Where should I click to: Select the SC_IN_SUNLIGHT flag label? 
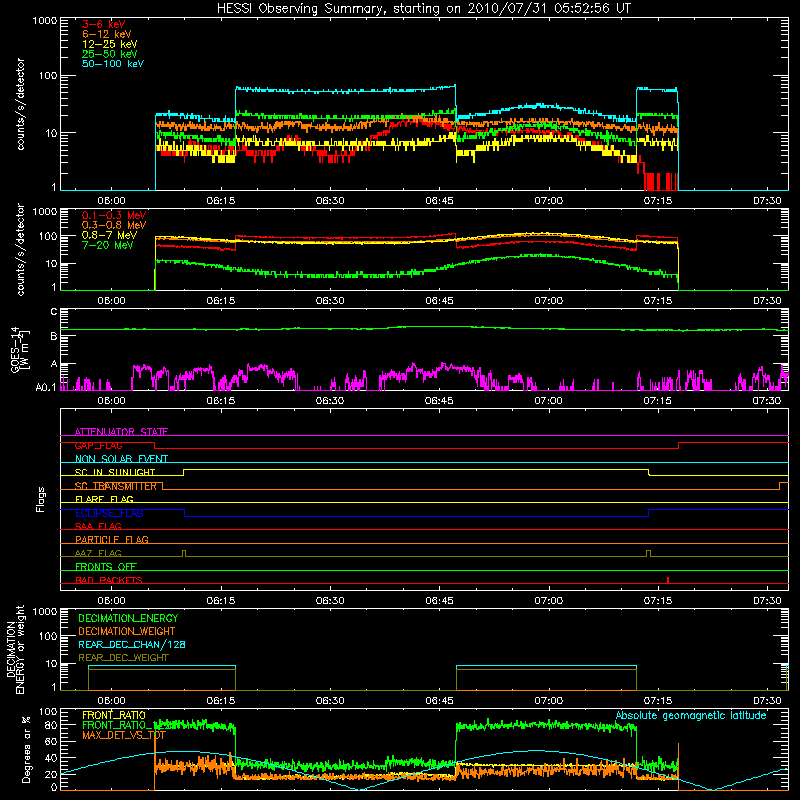point(115,472)
